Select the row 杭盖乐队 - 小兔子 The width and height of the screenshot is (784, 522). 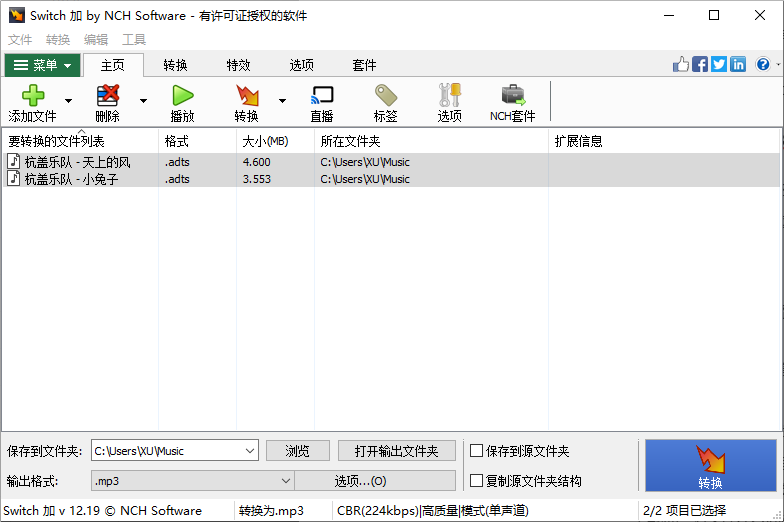tap(391, 178)
